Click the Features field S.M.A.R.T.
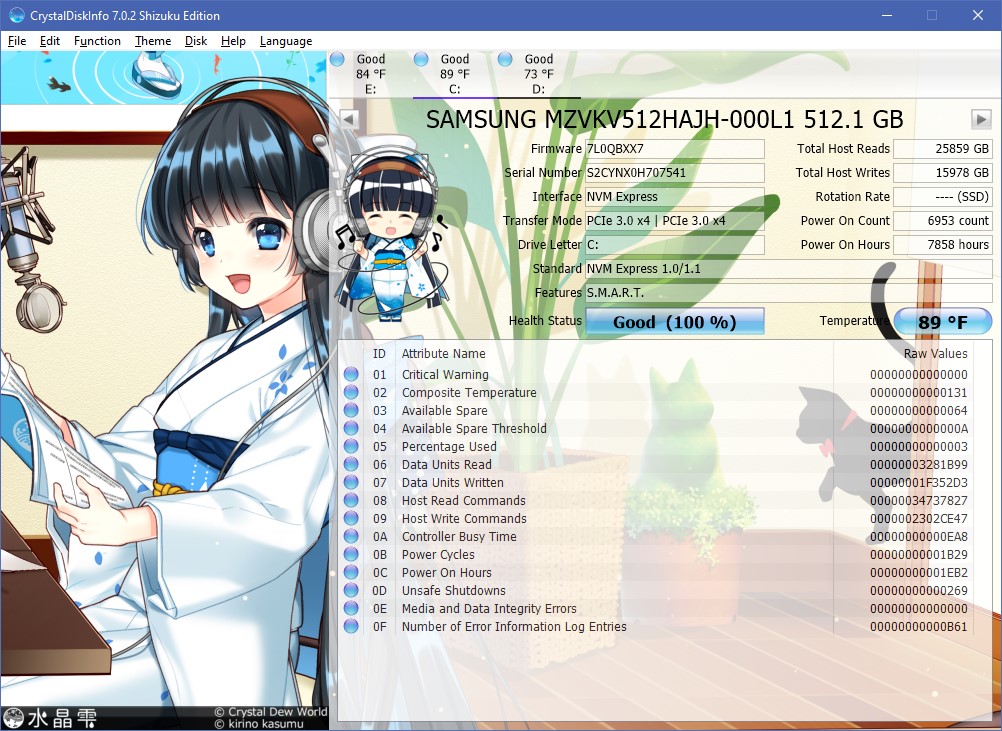This screenshot has width=1002, height=731. click(789, 293)
